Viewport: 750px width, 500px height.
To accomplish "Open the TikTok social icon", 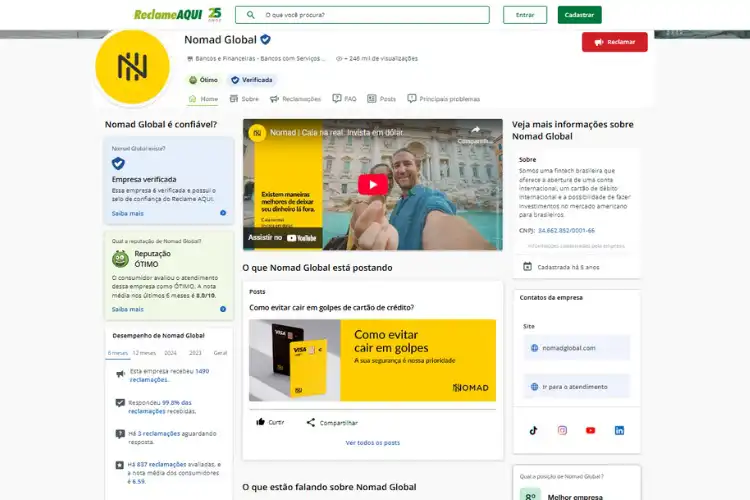I will click(x=534, y=430).
